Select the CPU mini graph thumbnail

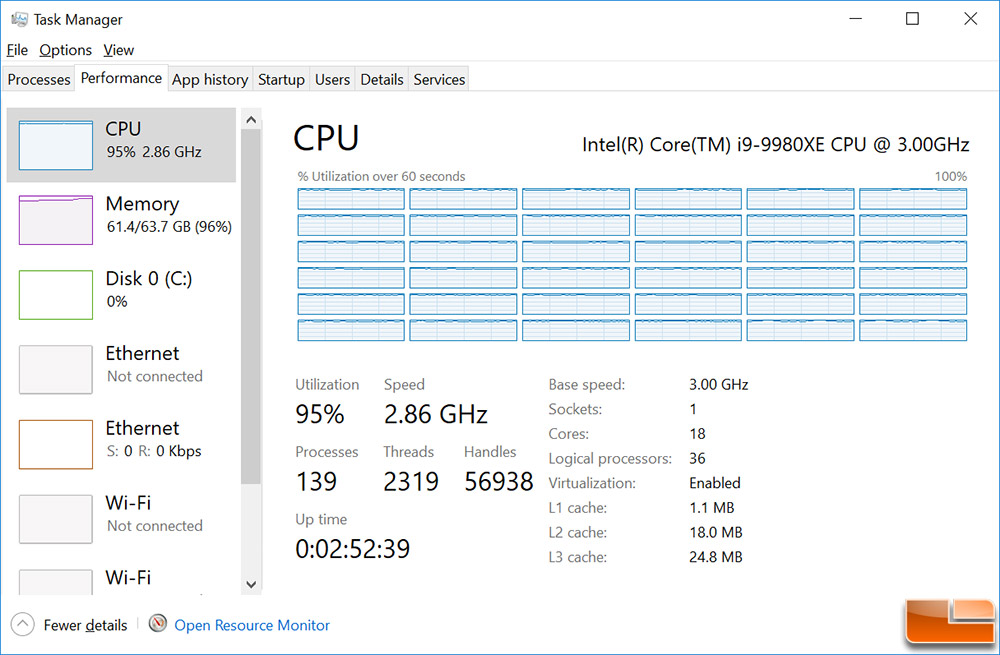pos(56,145)
